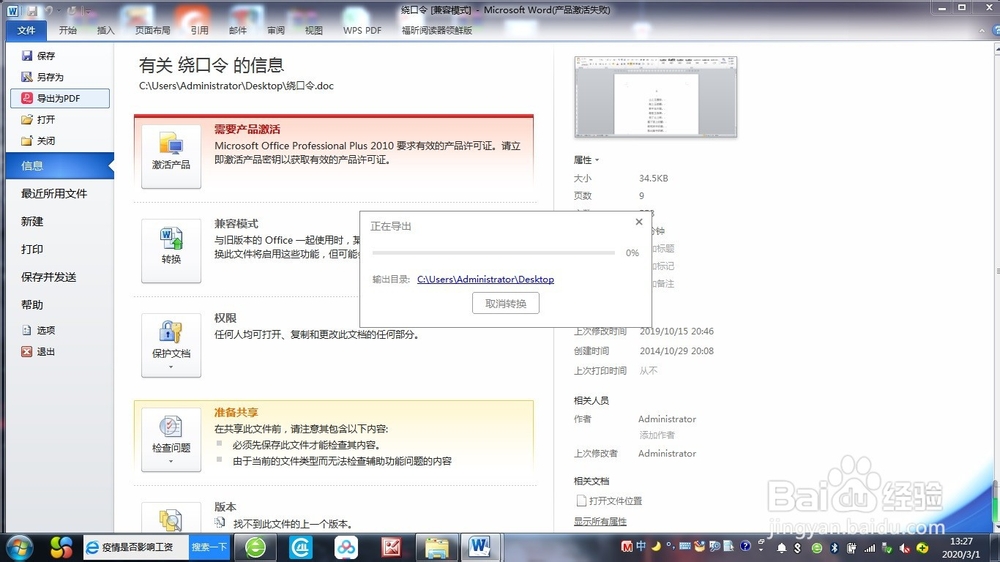This screenshot has width=1000, height=562.
Task: Open Recent Files (最近所用文件)
Action: [x=54, y=193]
